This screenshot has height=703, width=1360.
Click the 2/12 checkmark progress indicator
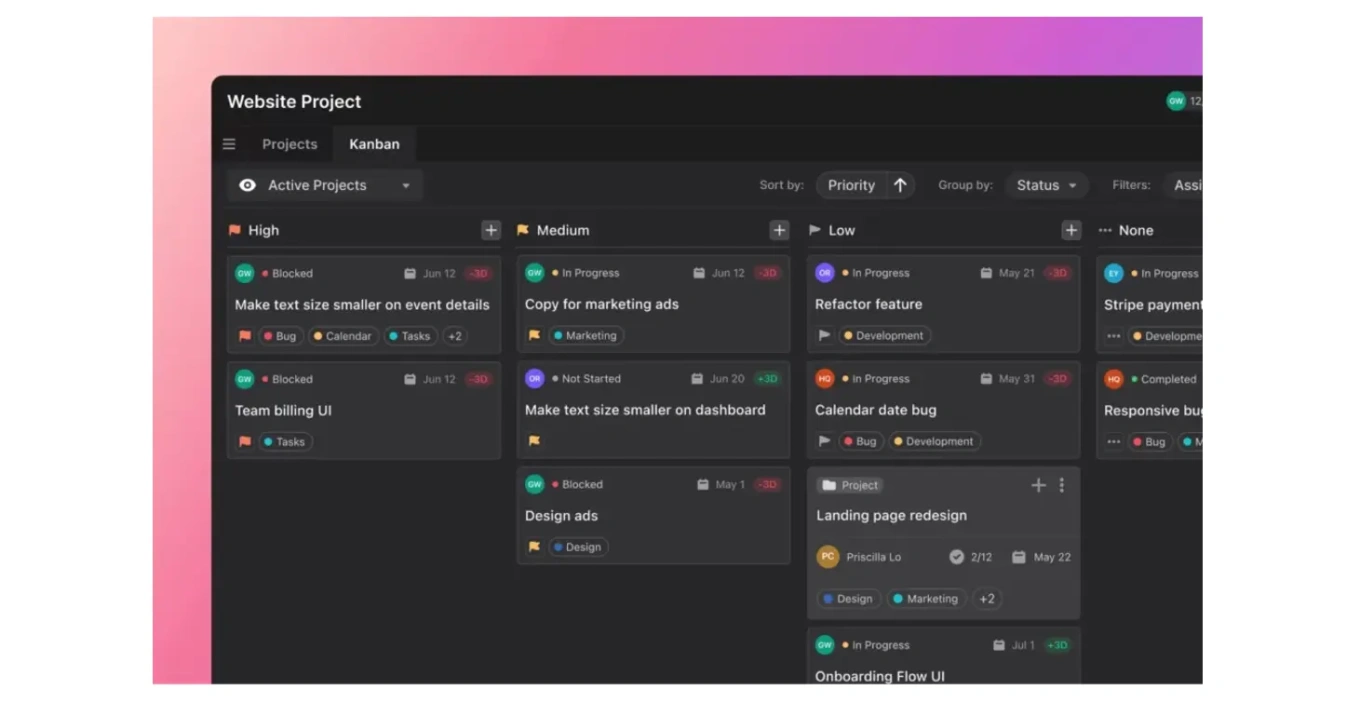(x=957, y=557)
